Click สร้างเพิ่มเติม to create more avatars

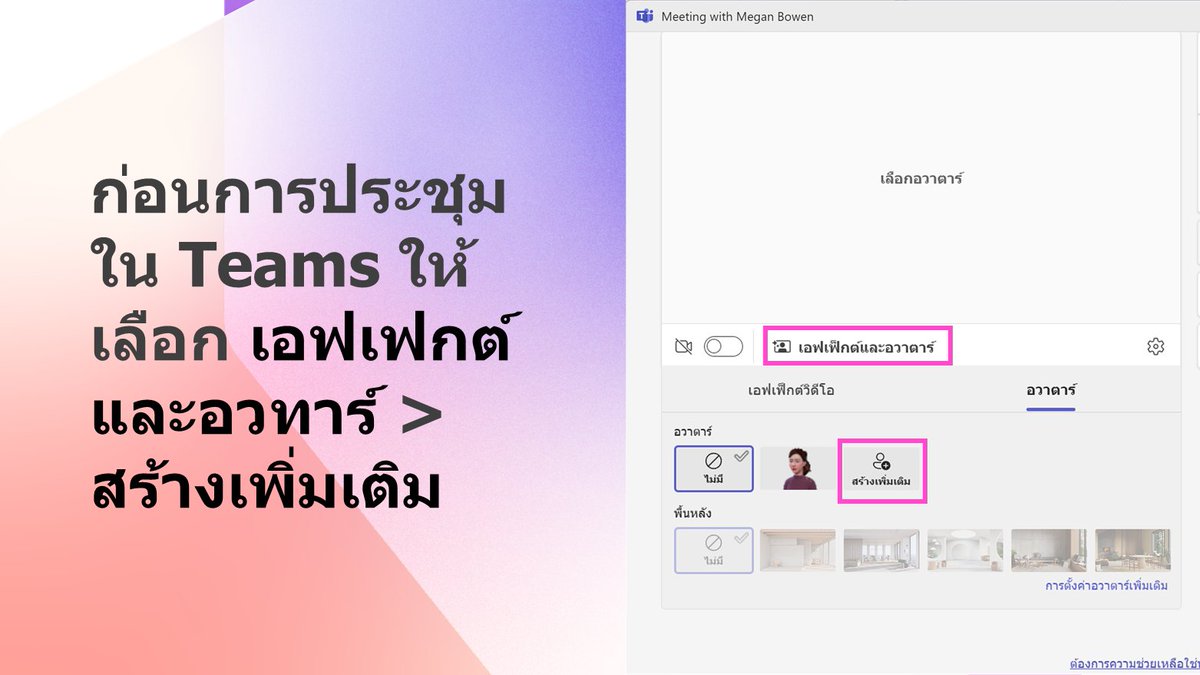pos(881,469)
